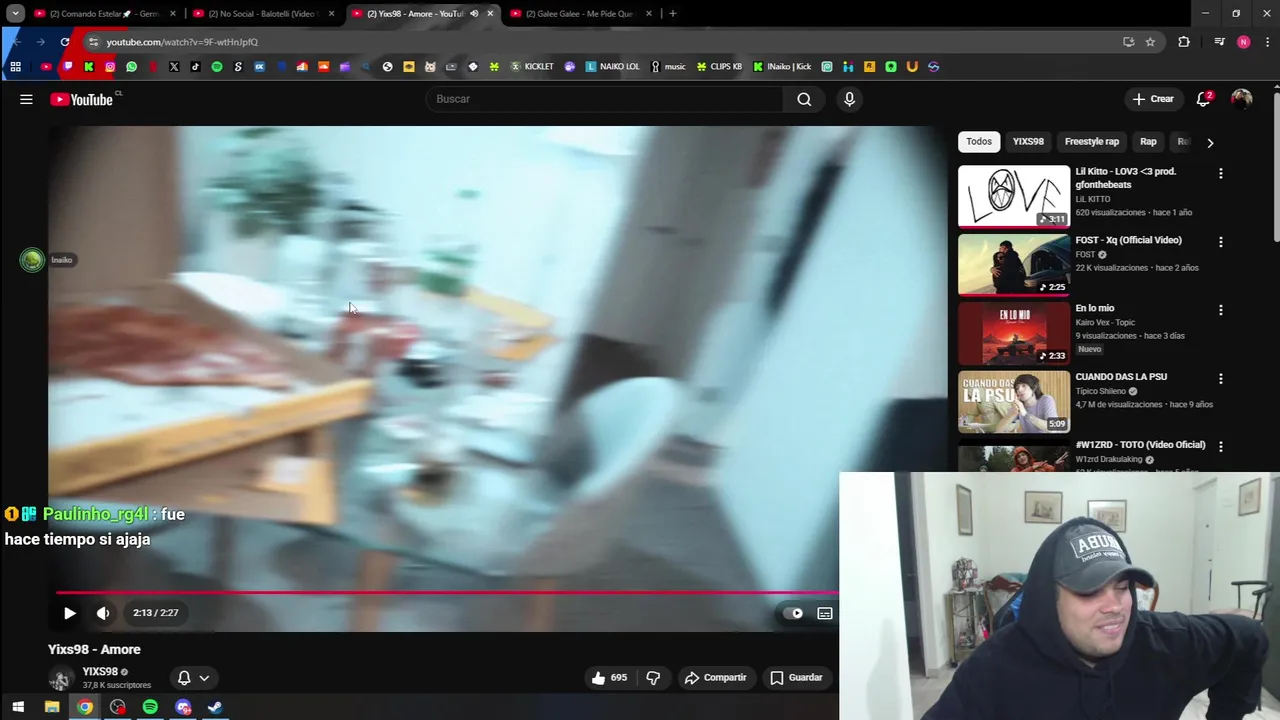Viewport: 1280px width, 720px height.
Task: Open options menu for W1ZRD TOTO video
Action: pos(1220,446)
